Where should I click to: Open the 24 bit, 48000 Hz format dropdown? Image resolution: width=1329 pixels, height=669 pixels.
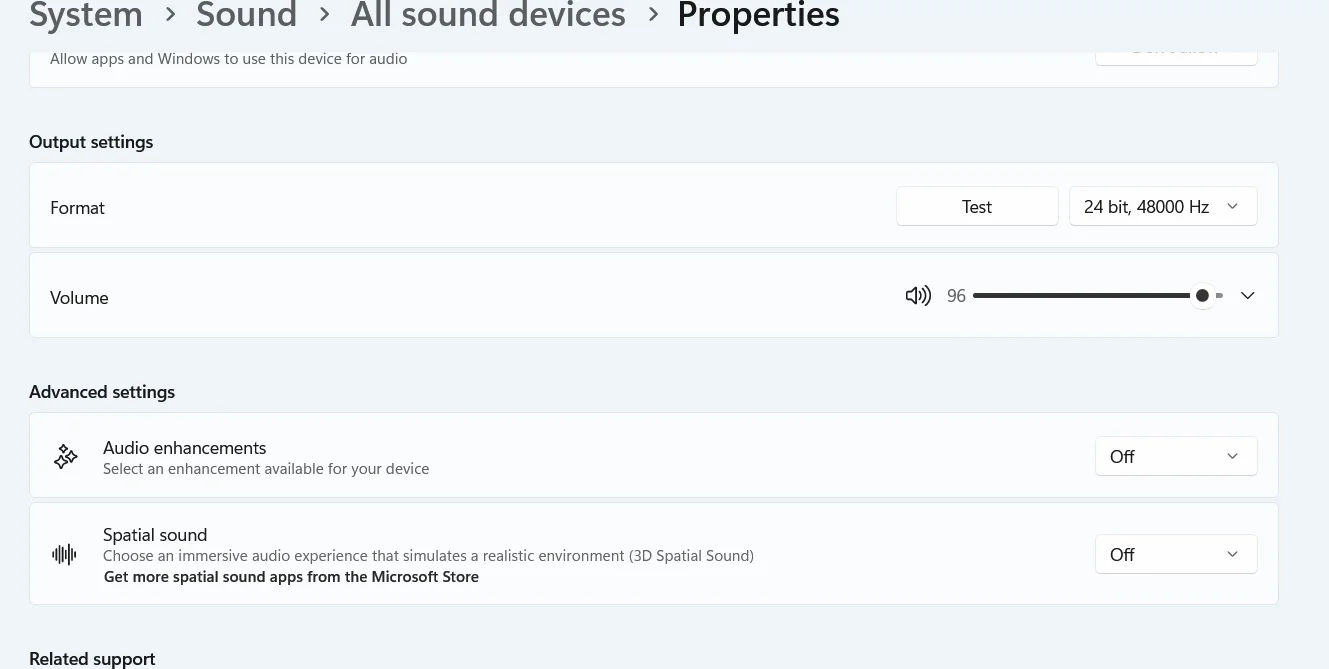click(1162, 207)
